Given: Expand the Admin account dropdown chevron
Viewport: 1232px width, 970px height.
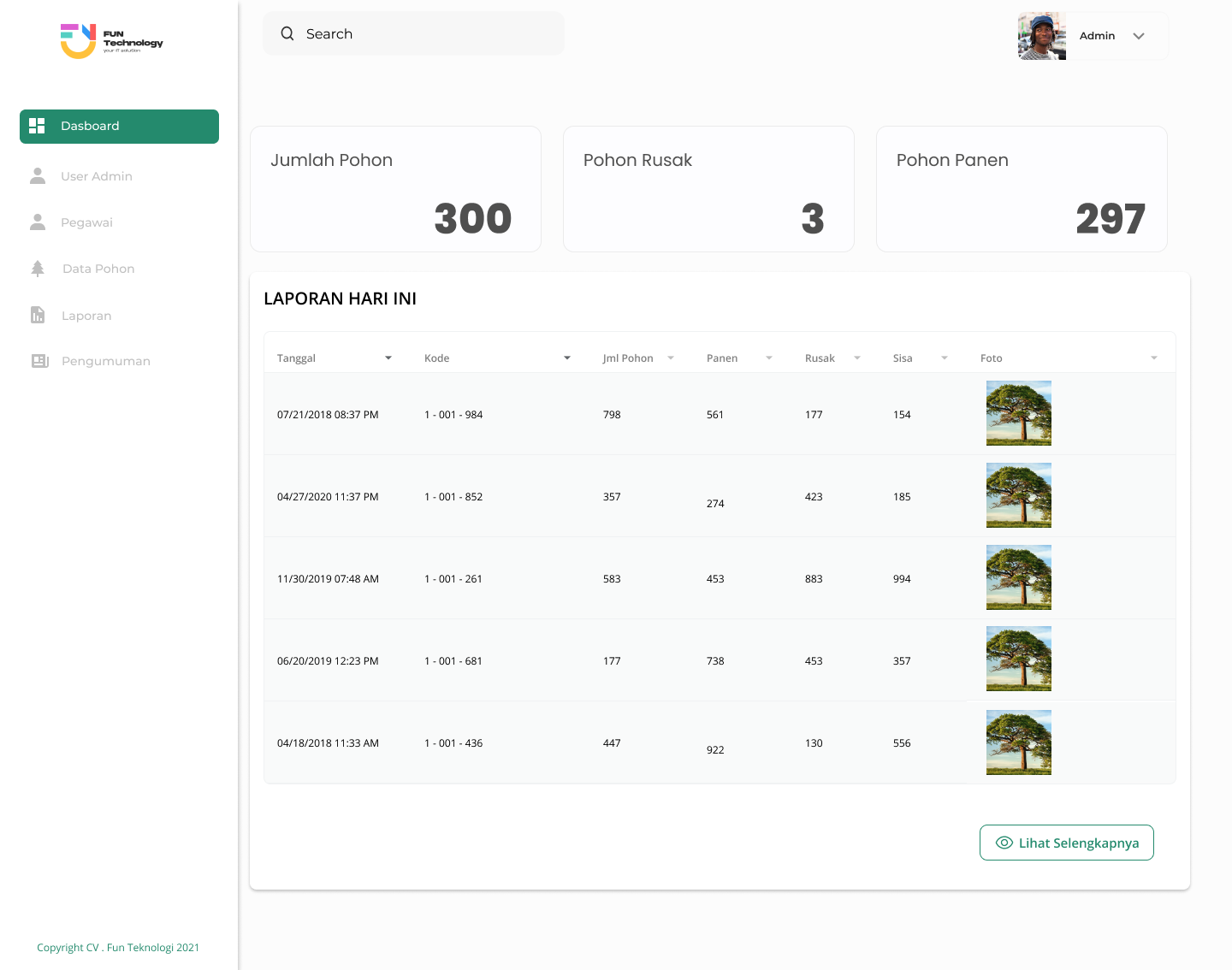Looking at the screenshot, I should coord(1139,36).
